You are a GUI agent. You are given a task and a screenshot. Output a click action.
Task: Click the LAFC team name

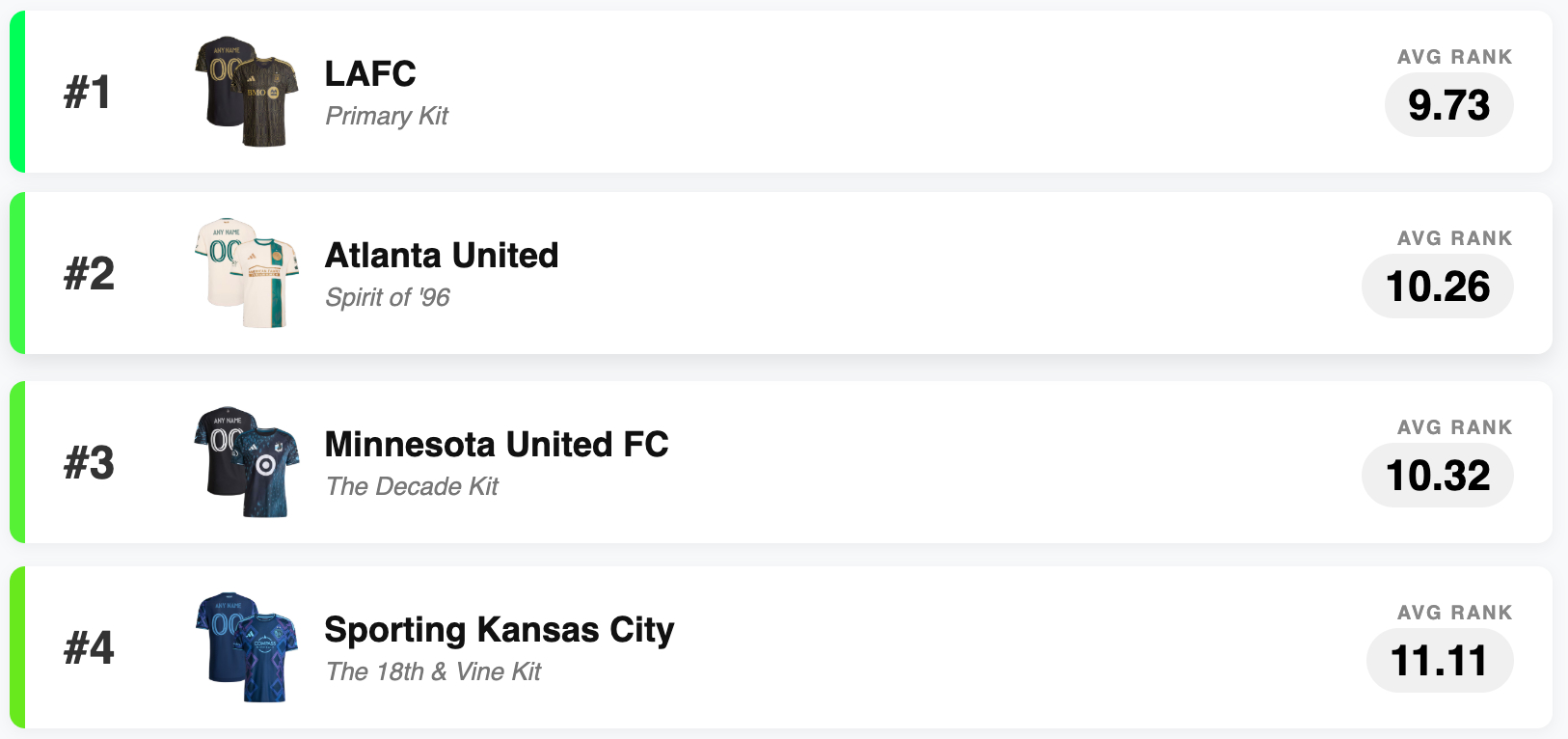pos(370,73)
